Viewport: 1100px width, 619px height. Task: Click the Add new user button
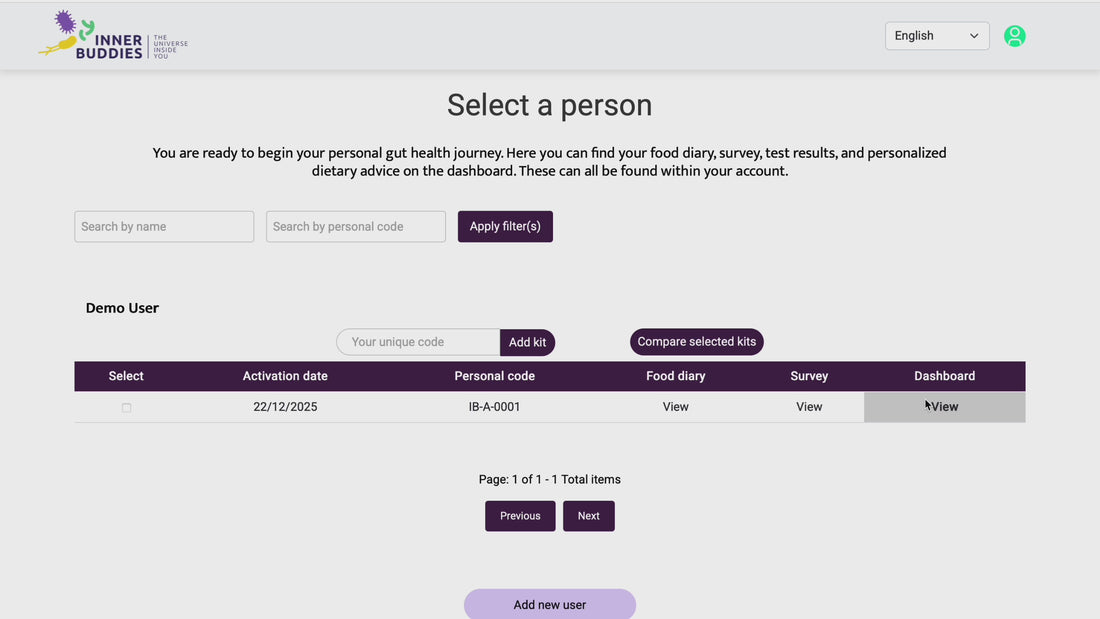click(x=549, y=604)
